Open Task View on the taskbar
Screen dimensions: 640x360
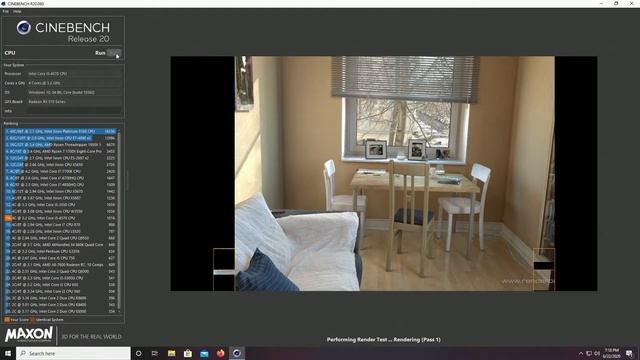155,353
